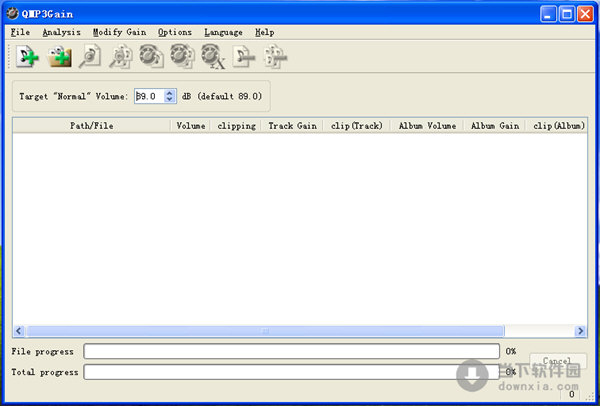Click the Add folder toolbar icon
This screenshot has width=600, height=406.
[x=59, y=57]
